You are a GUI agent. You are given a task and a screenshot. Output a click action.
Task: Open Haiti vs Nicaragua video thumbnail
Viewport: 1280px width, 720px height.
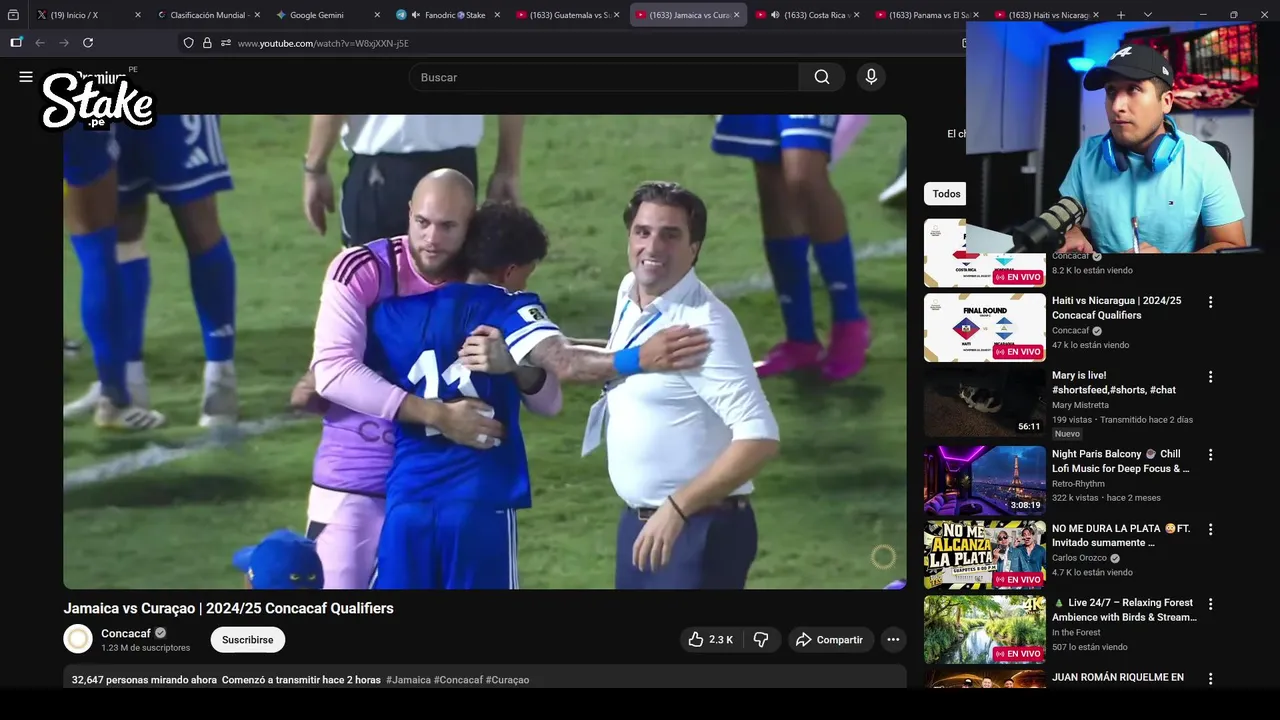tap(985, 327)
